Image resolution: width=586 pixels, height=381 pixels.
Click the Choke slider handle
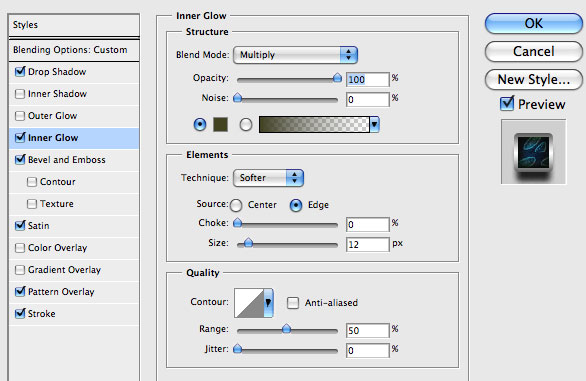(237, 223)
